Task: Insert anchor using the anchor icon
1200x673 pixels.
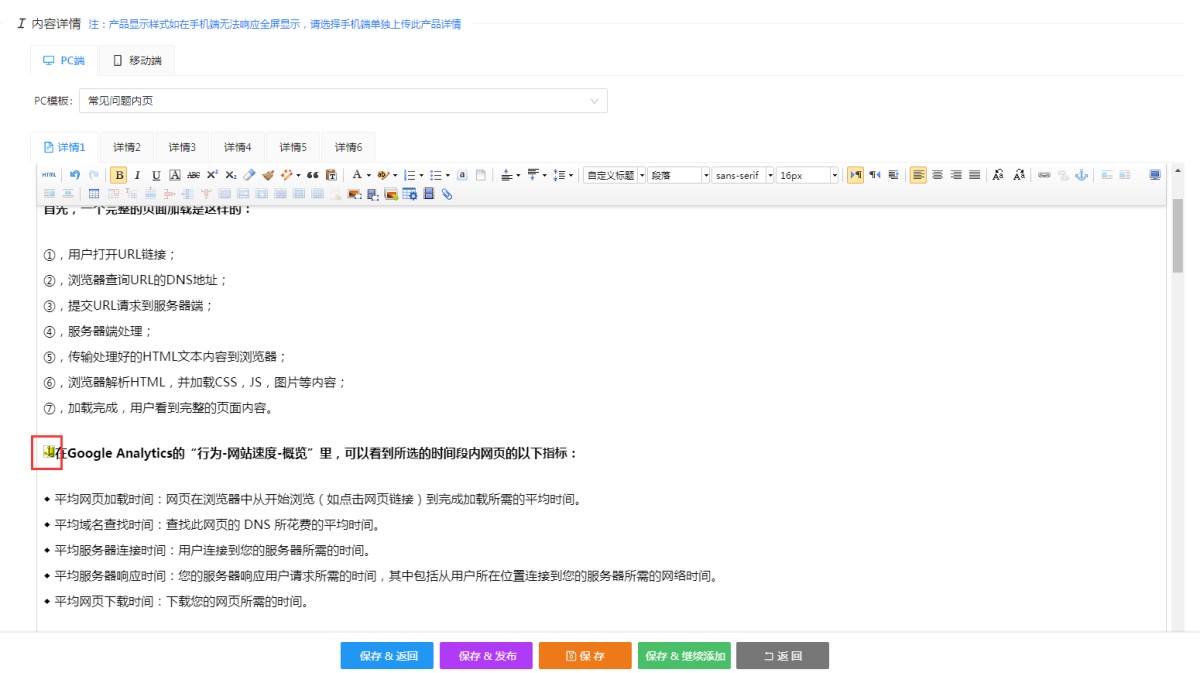Action: pos(1080,175)
